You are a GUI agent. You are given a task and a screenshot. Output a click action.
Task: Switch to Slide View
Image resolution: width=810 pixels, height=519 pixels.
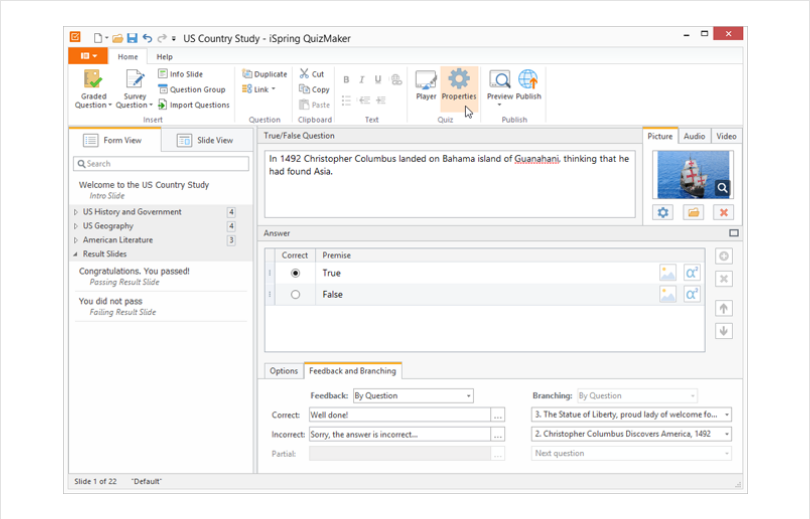(205, 141)
